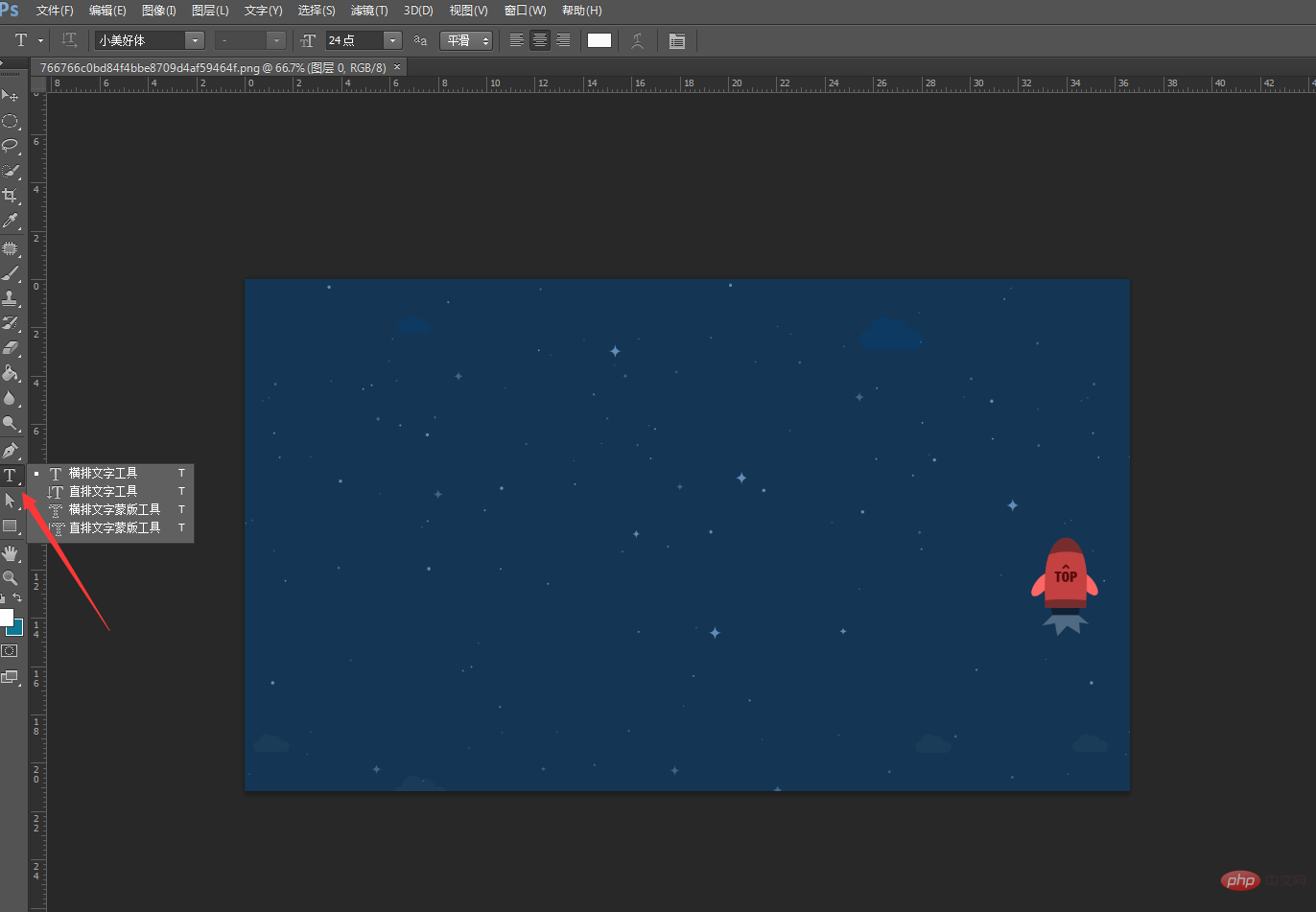Choose 横排文字工具 from the flyout
This screenshot has width=1316, height=912.
click(x=110, y=473)
